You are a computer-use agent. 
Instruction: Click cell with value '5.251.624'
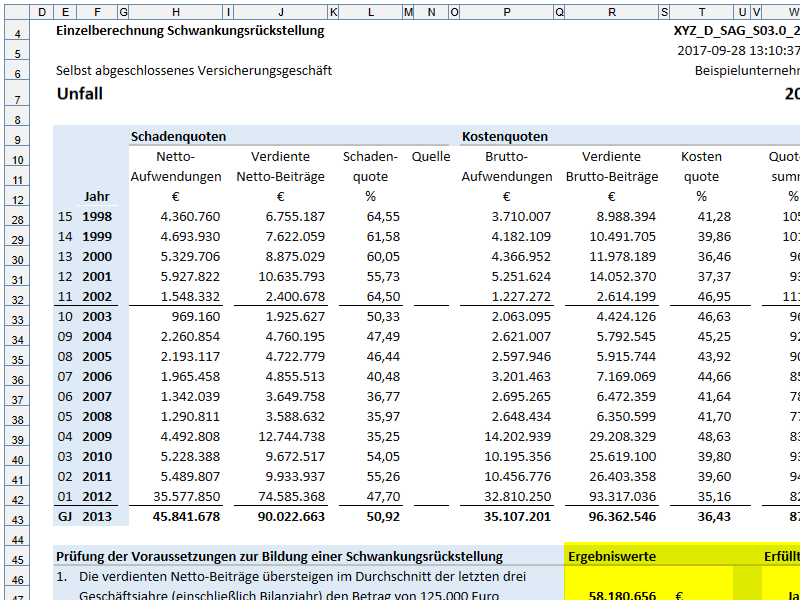pos(521,277)
